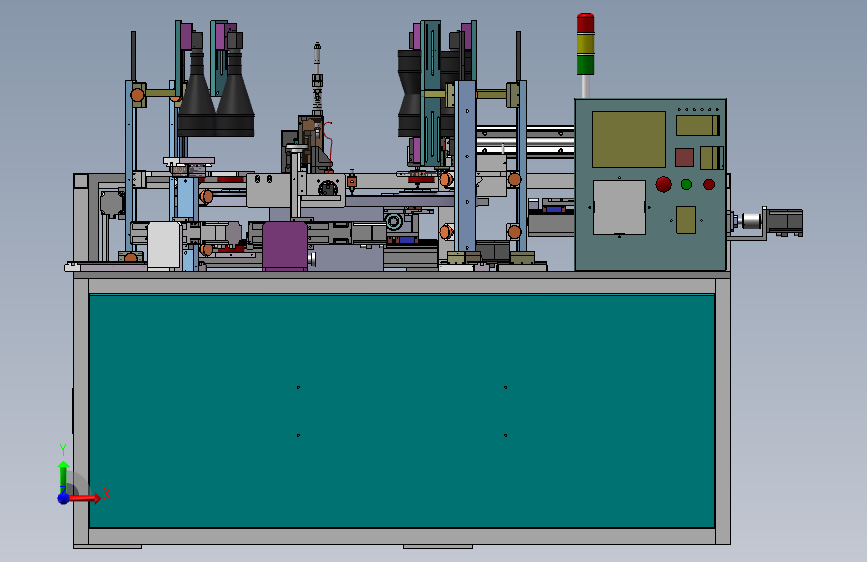Image resolution: width=867 pixels, height=562 pixels.
Task: Pick the large red emergency stop button
Action: (664, 184)
